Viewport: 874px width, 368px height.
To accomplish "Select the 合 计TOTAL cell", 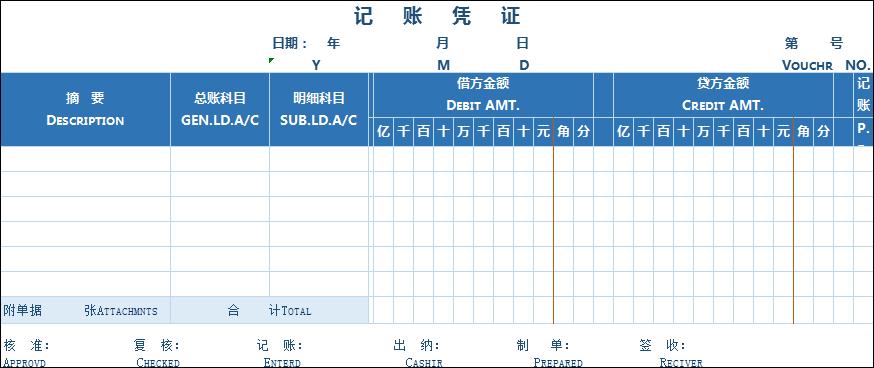I will click(x=269, y=311).
